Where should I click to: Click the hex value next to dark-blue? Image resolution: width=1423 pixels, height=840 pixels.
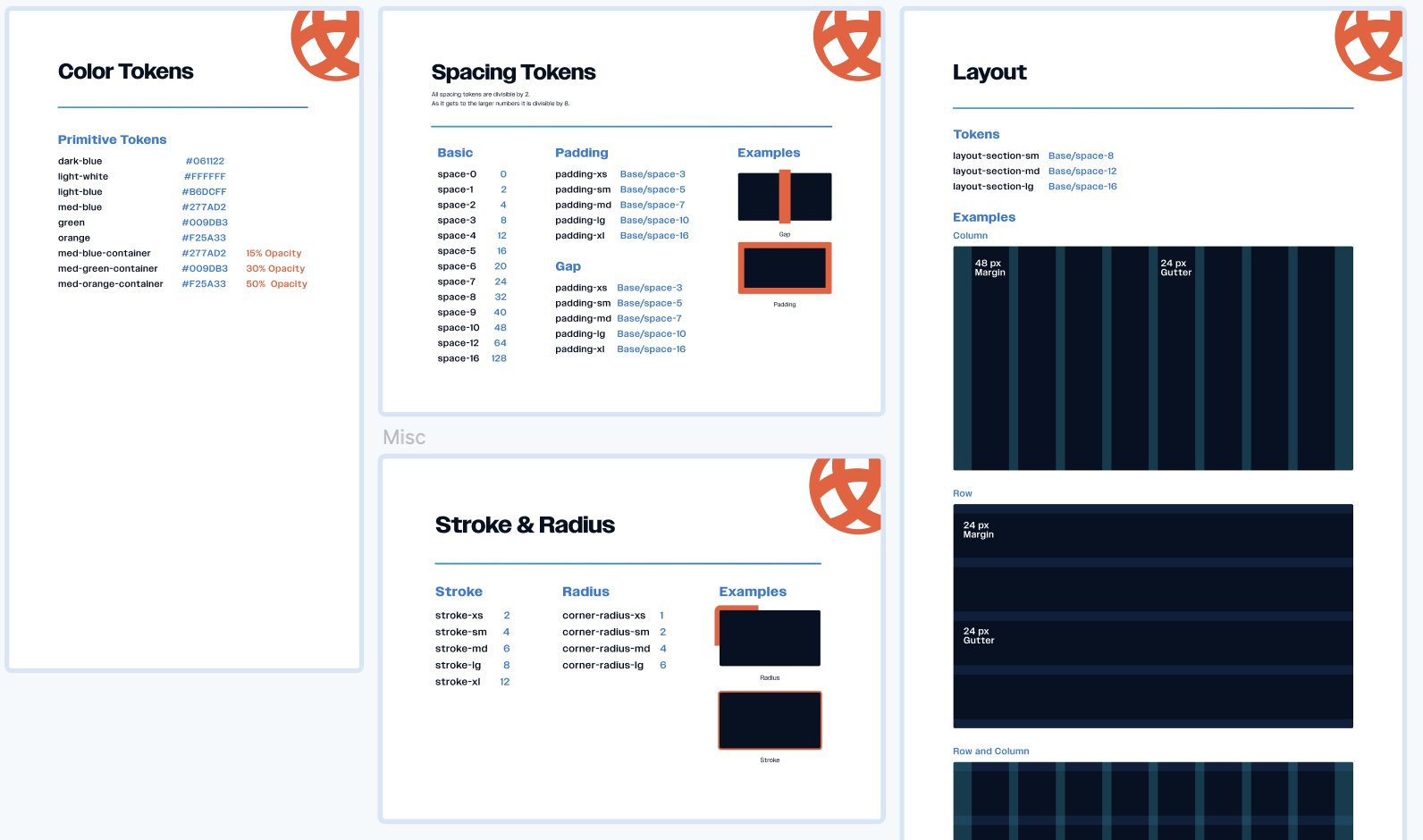click(205, 162)
